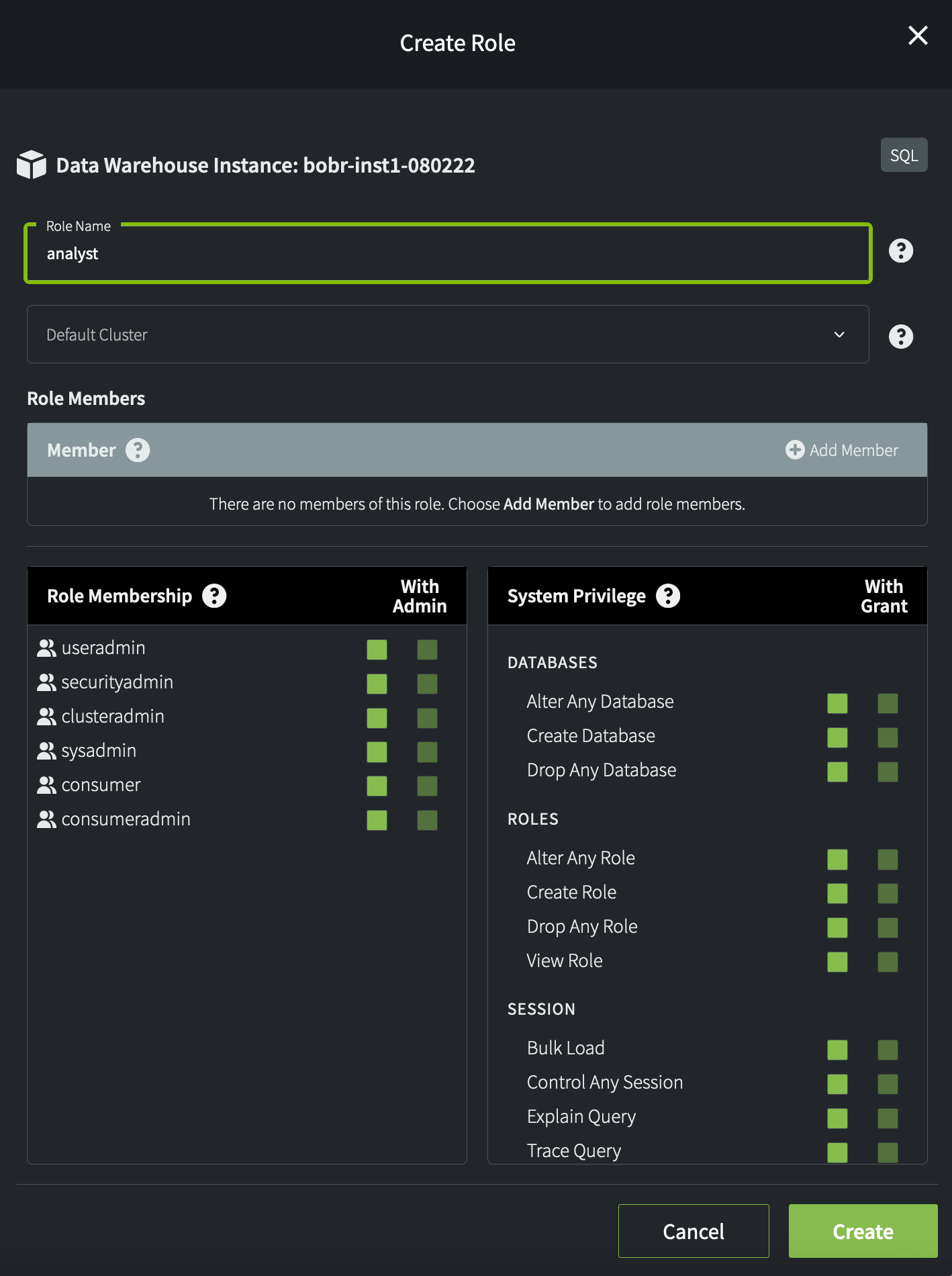Enable With Grant for Alter Any Role
Image resolution: width=952 pixels, height=1276 pixels.
(x=888, y=860)
